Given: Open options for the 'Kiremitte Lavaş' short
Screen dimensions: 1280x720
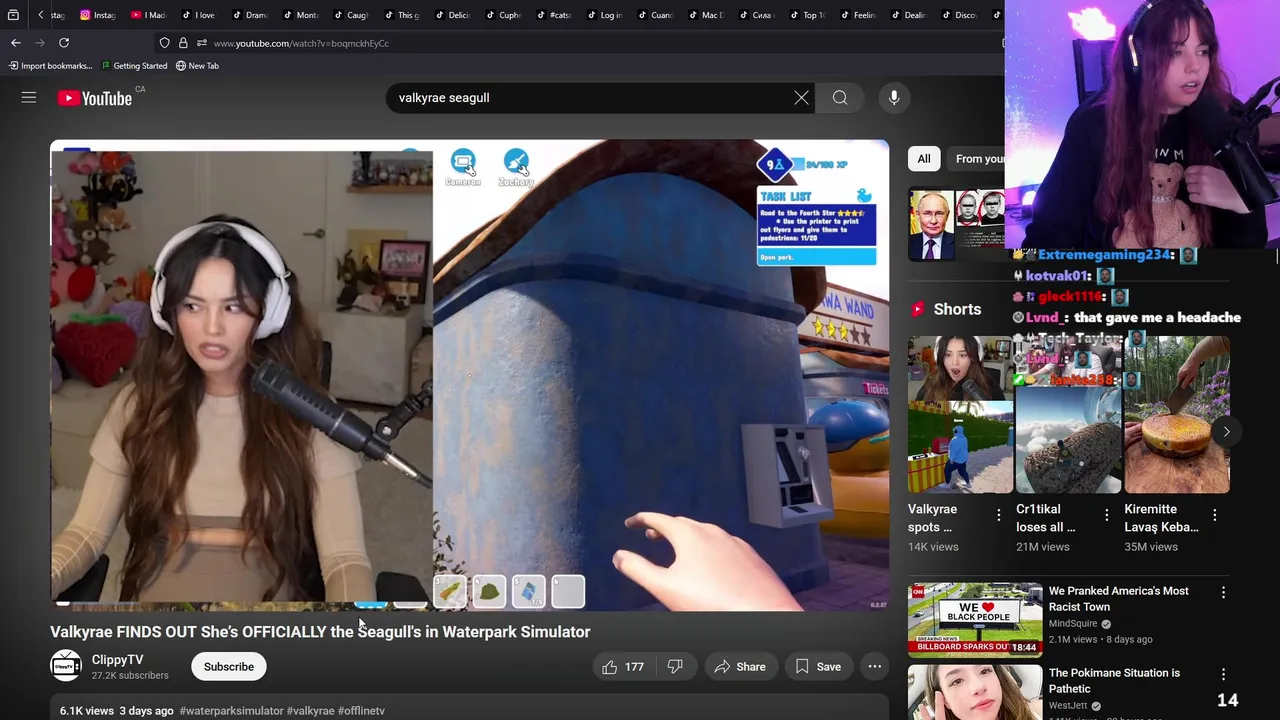Looking at the screenshot, I should pos(1214,515).
